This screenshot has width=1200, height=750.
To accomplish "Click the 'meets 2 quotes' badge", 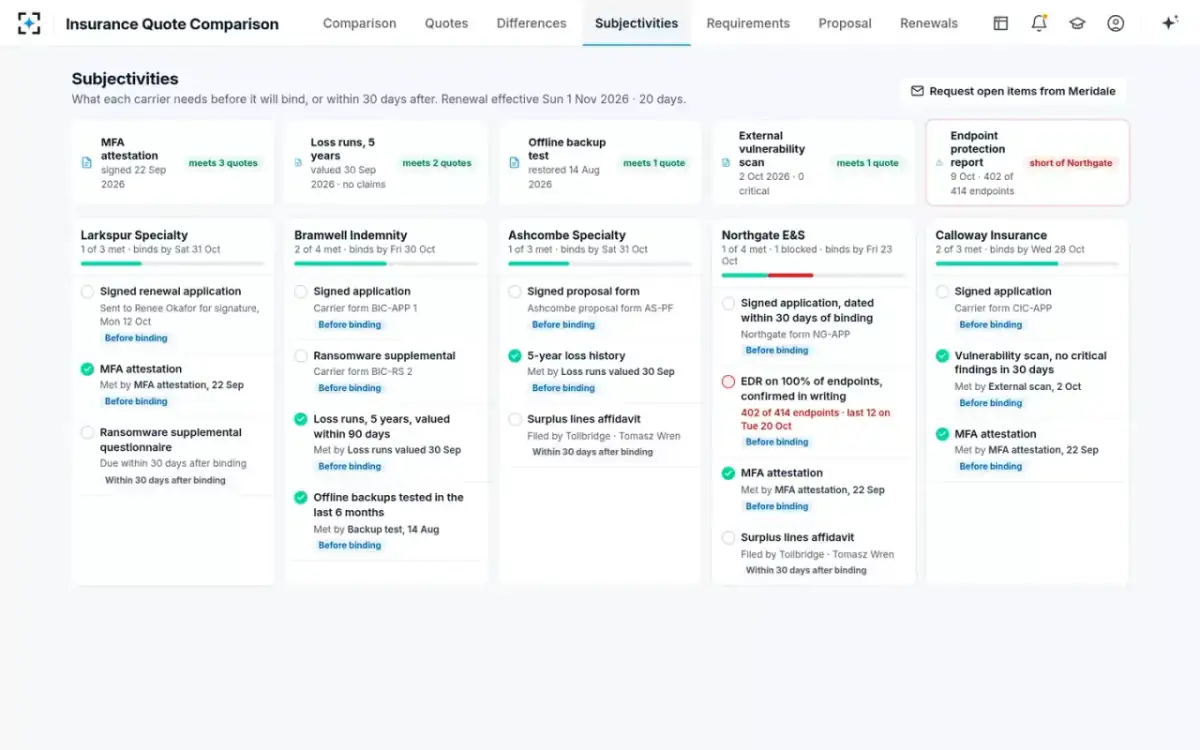I will tap(437, 163).
